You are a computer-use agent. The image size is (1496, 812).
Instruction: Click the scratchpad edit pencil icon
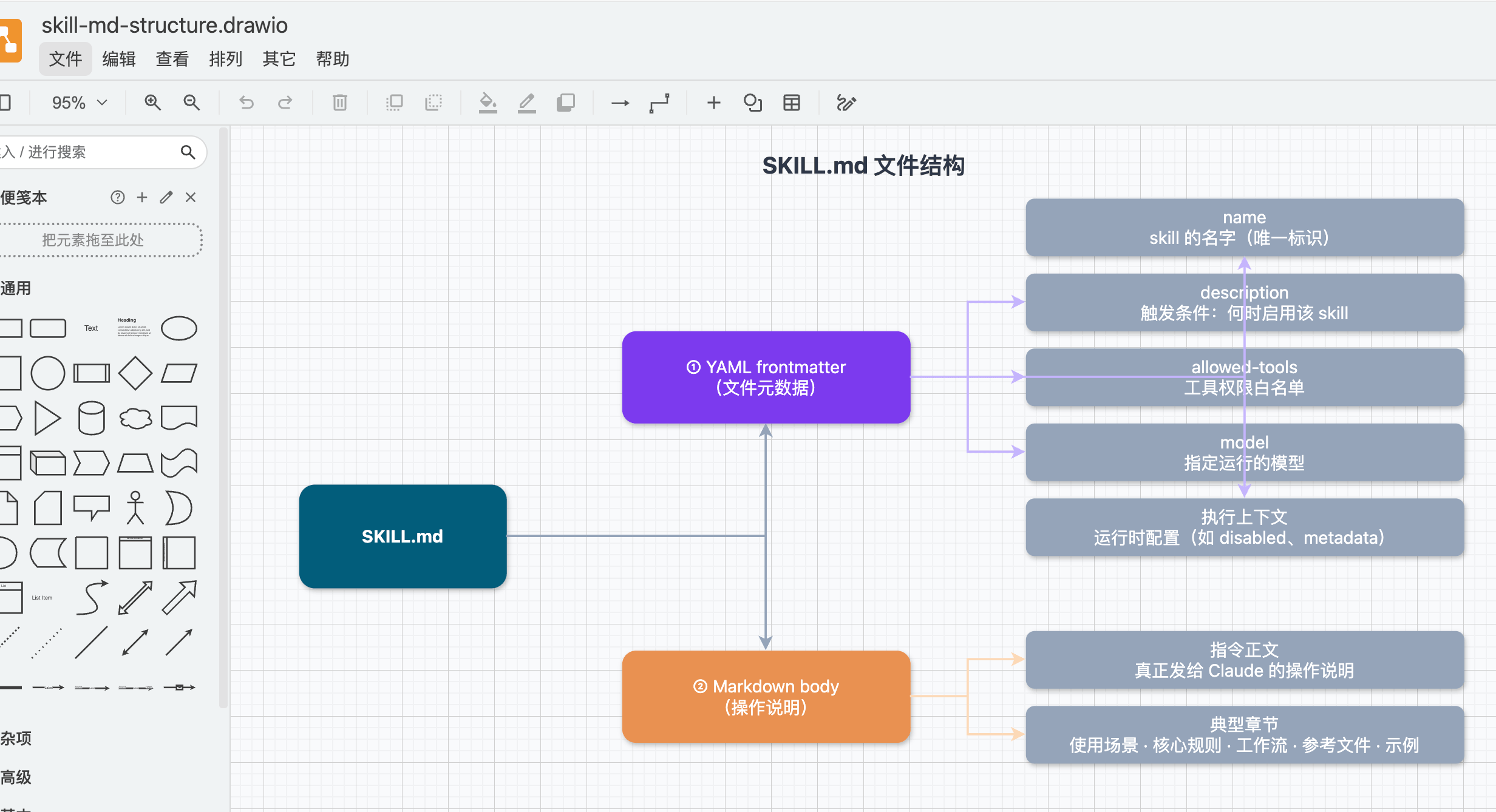point(166,197)
